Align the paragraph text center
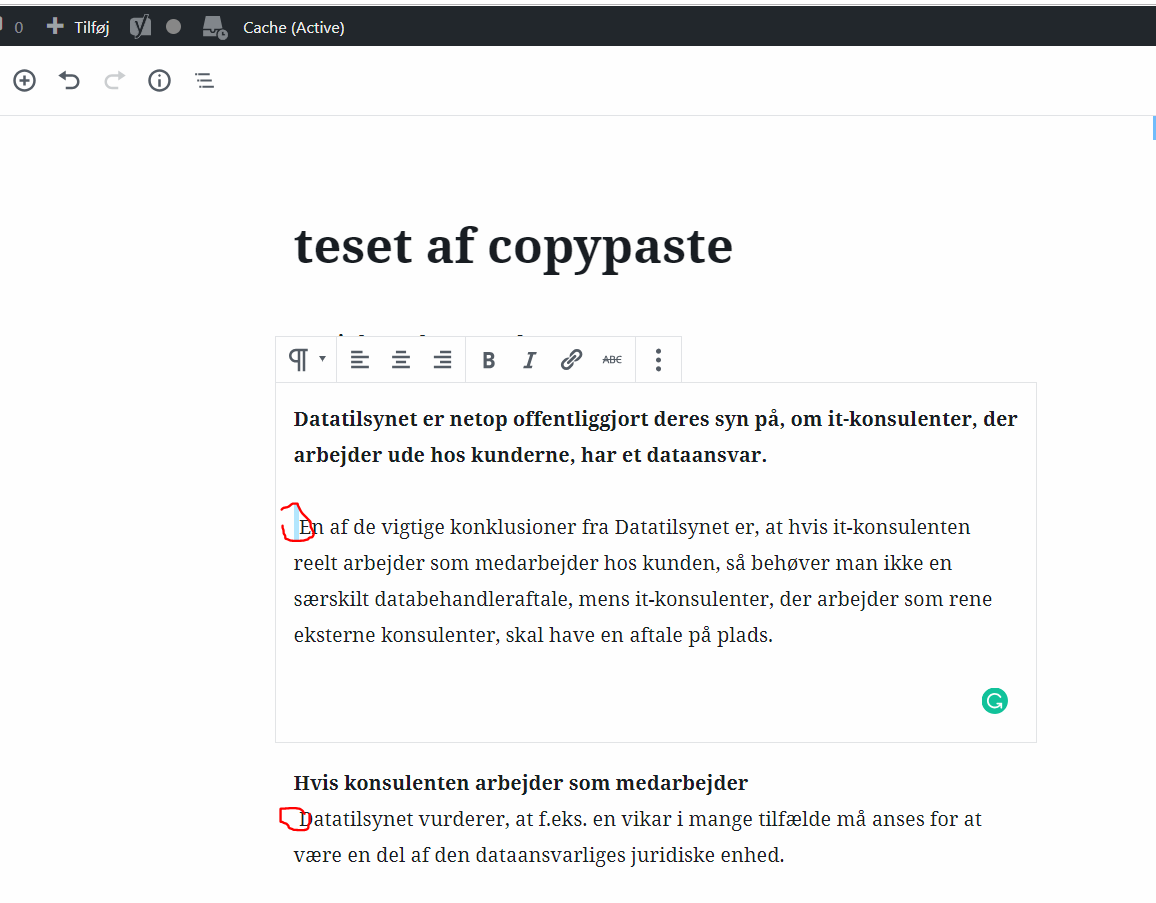This screenshot has width=1156, height=903. 401,359
